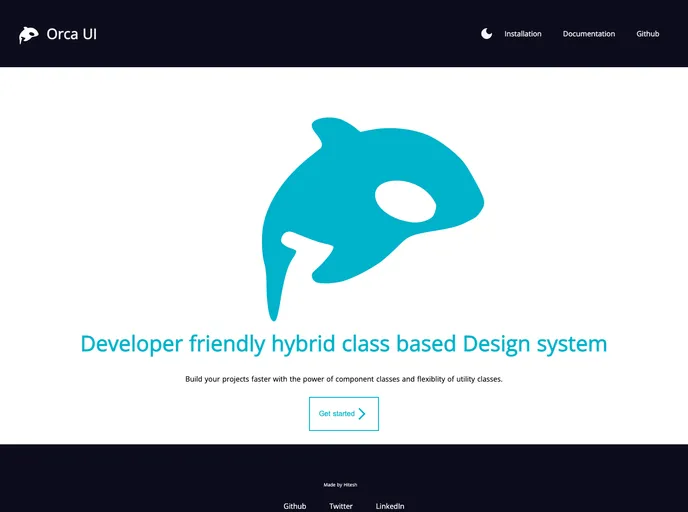Open the Documentation nav item
The width and height of the screenshot is (688, 512).
tap(588, 34)
